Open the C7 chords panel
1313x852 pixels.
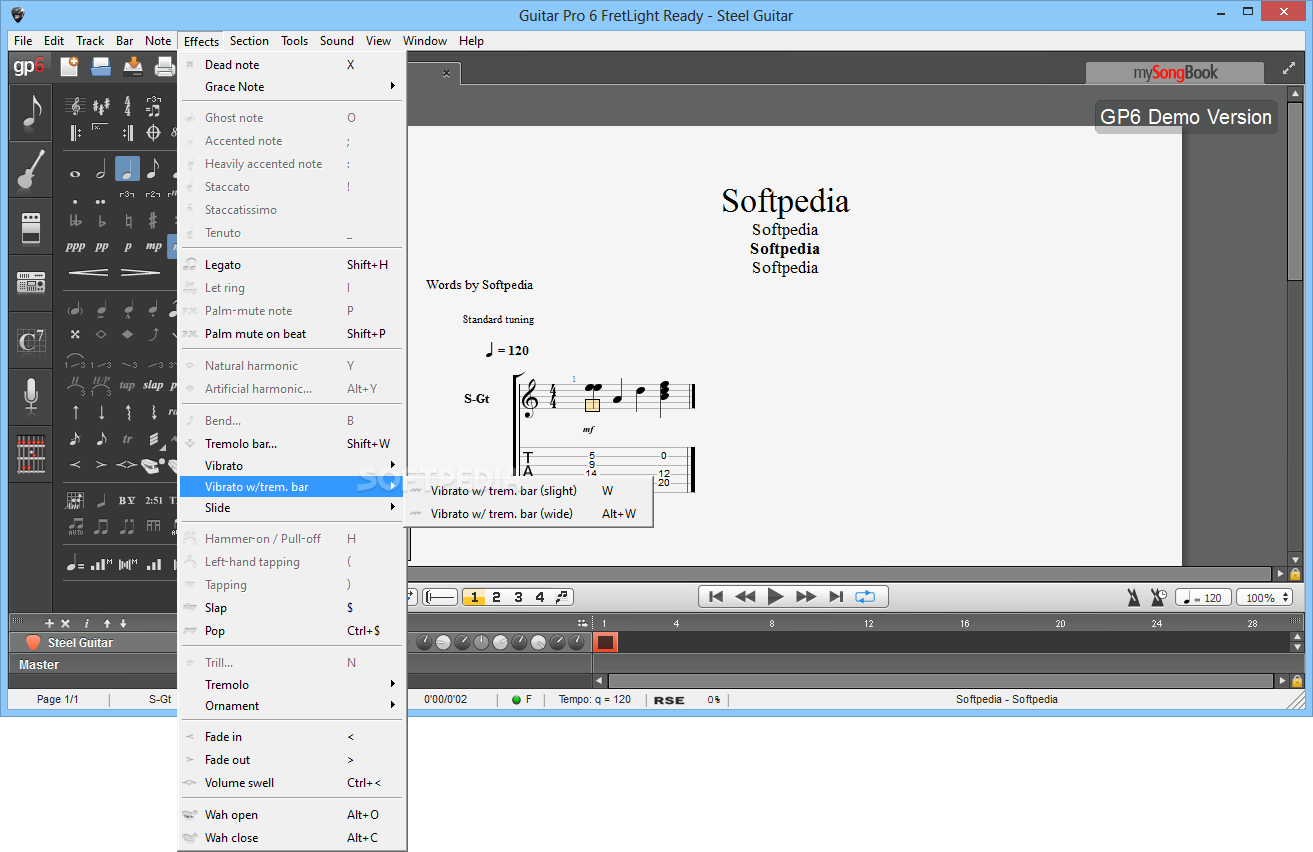32,341
